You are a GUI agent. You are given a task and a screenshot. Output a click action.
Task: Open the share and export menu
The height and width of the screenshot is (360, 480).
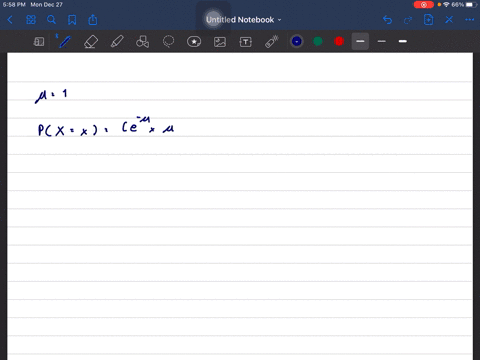coord(93,20)
